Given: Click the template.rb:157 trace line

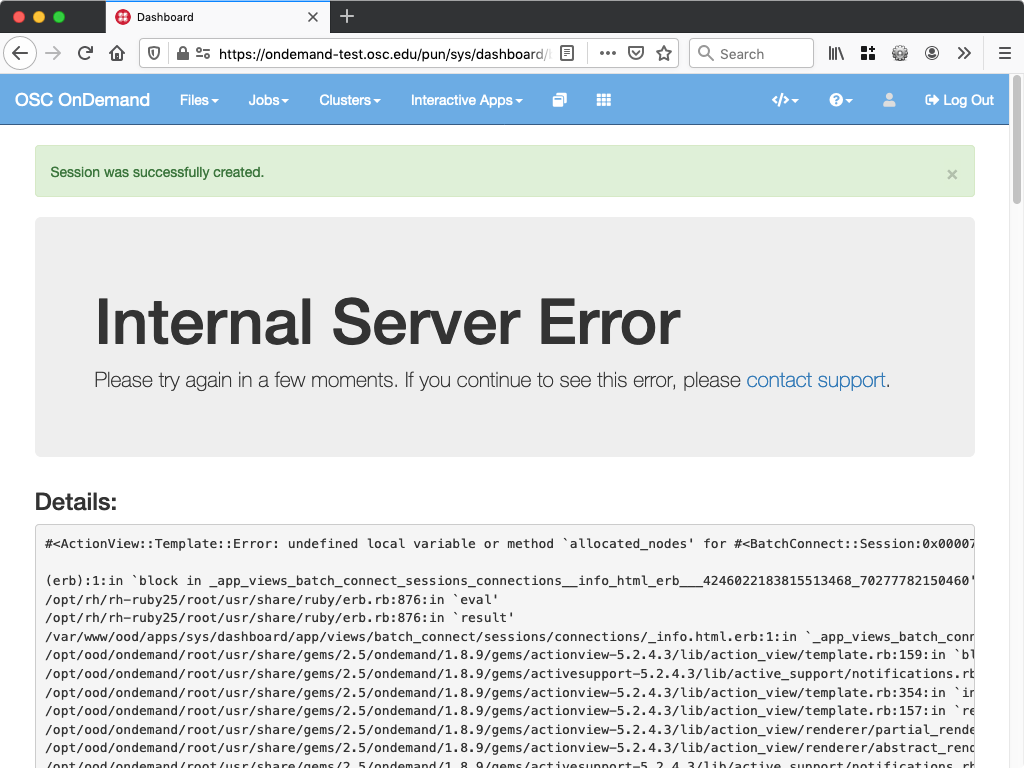Looking at the screenshot, I should click(509, 711).
